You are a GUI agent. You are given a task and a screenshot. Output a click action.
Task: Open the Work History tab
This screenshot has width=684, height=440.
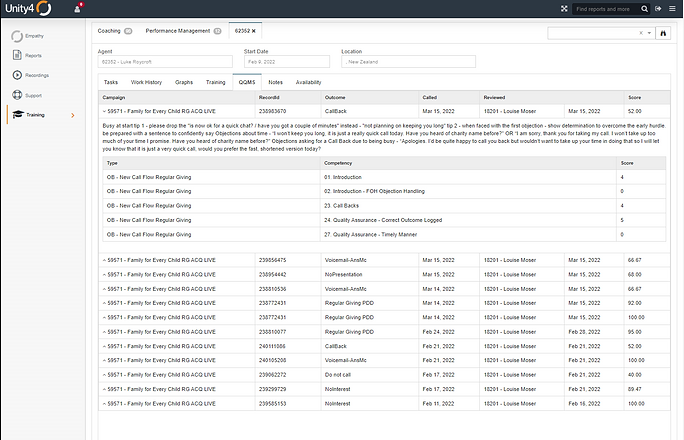coord(146,82)
